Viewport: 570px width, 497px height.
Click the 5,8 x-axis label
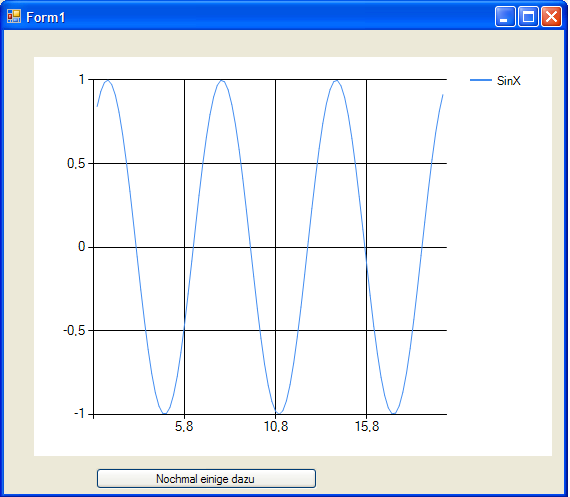coord(184,426)
